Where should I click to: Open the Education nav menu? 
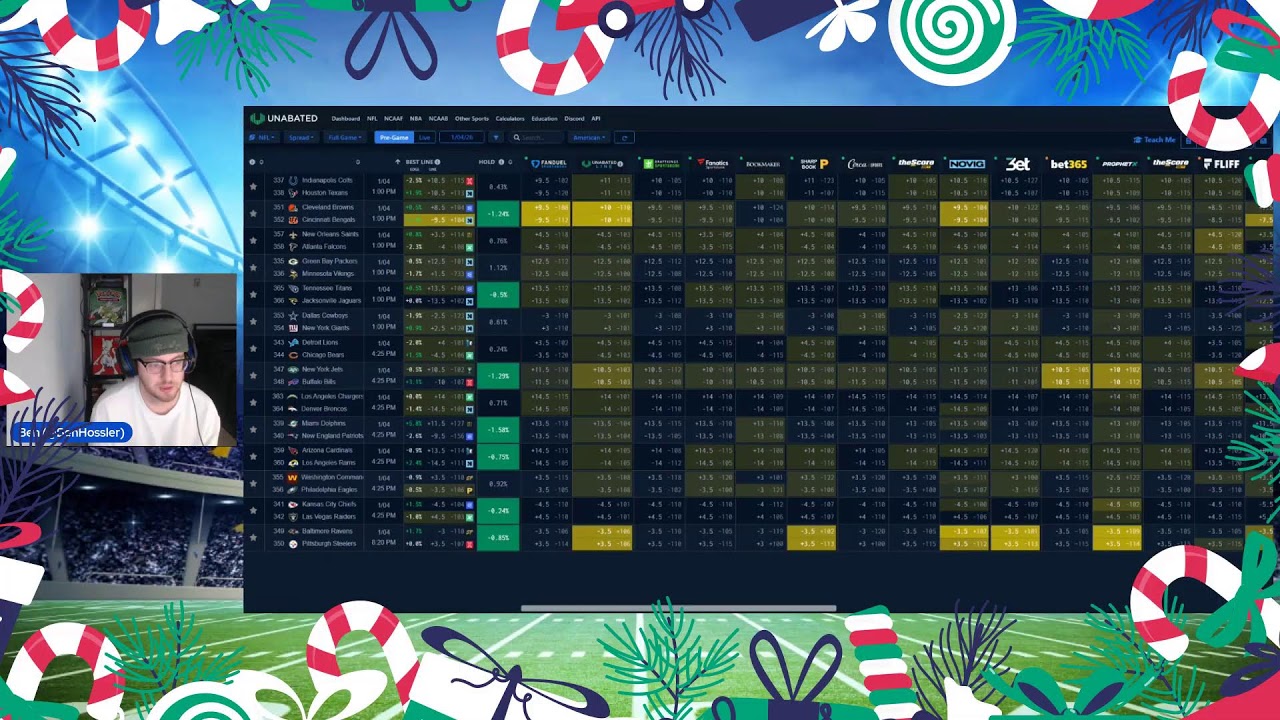pos(544,119)
